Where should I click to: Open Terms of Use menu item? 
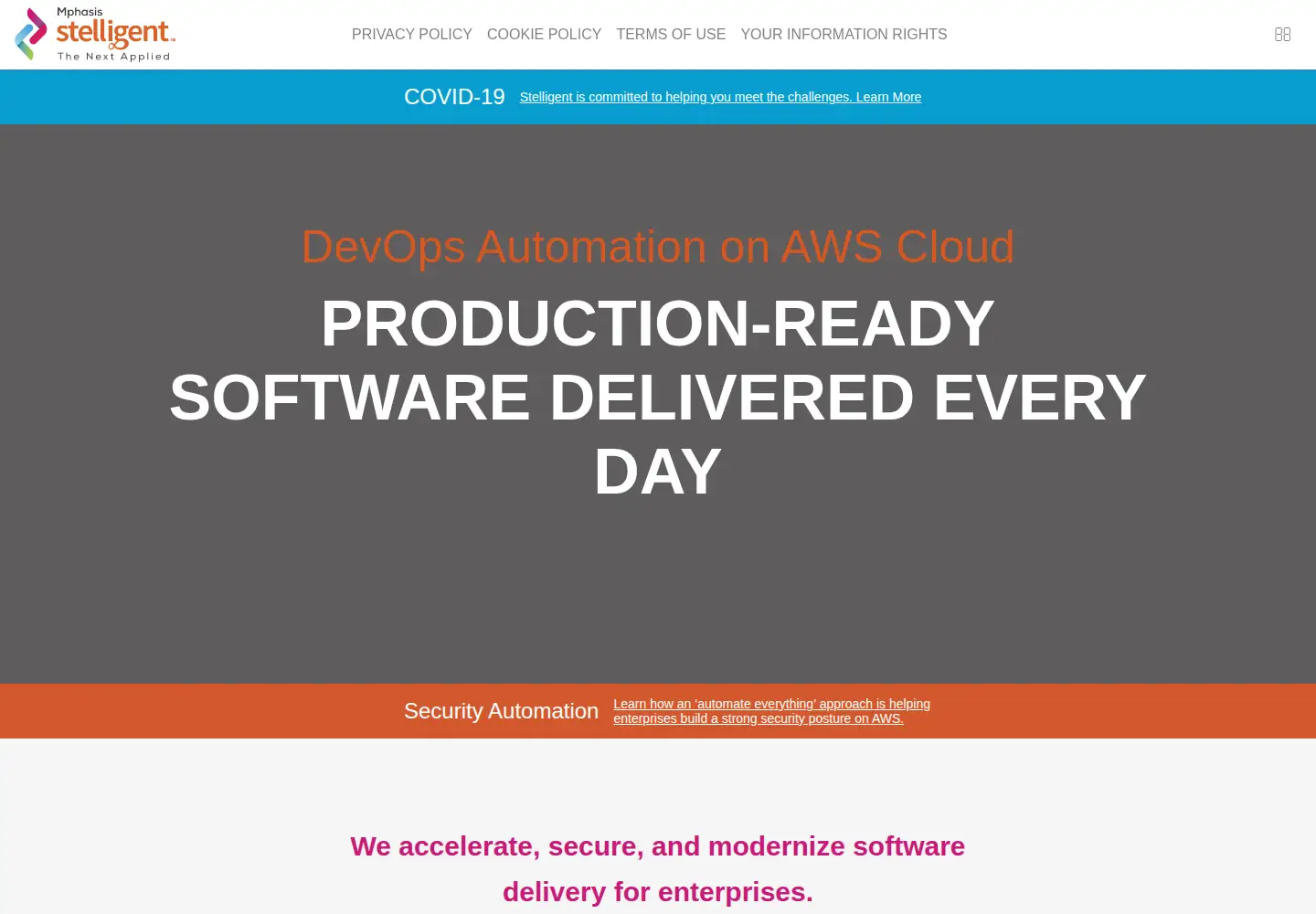click(x=671, y=35)
